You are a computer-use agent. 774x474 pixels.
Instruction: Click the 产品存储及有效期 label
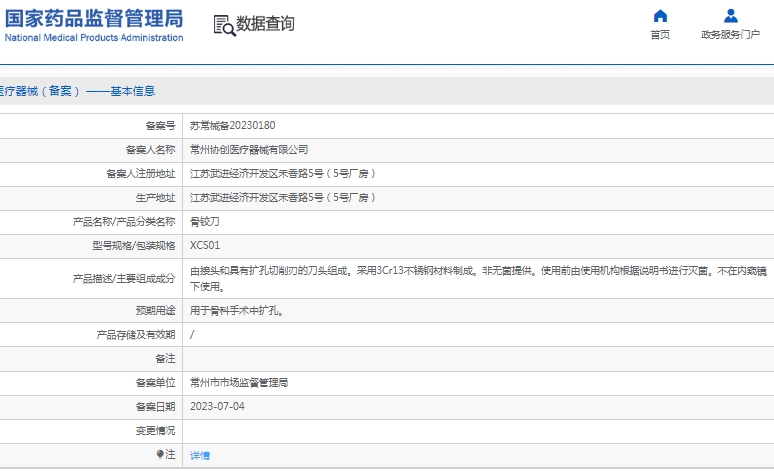coord(136,335)
